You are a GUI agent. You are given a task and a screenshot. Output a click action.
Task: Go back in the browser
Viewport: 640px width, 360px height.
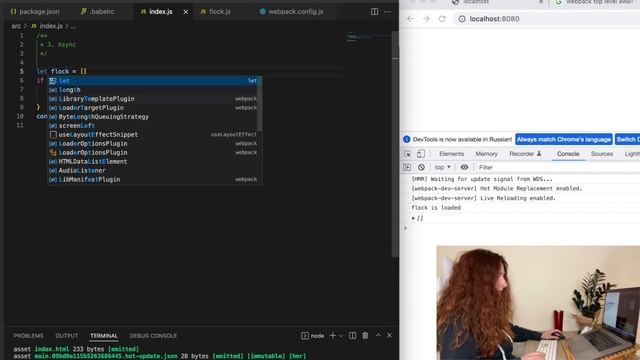(411, 19)
